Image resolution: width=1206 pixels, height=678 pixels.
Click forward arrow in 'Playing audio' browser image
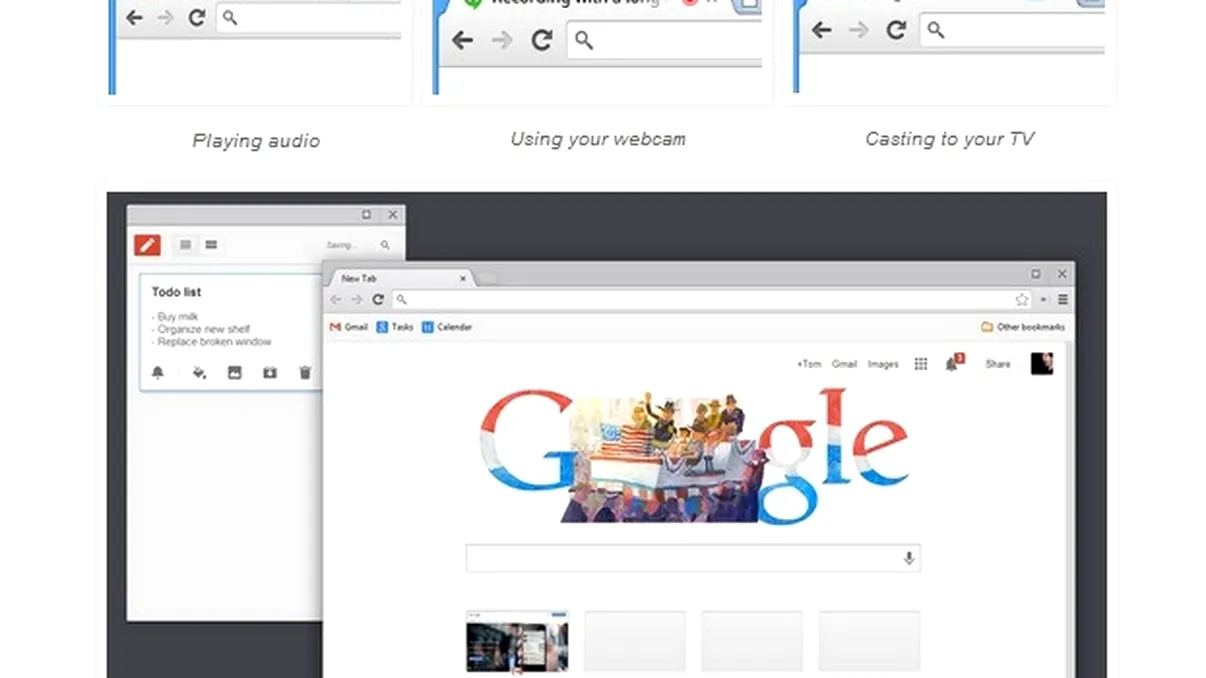166,17
